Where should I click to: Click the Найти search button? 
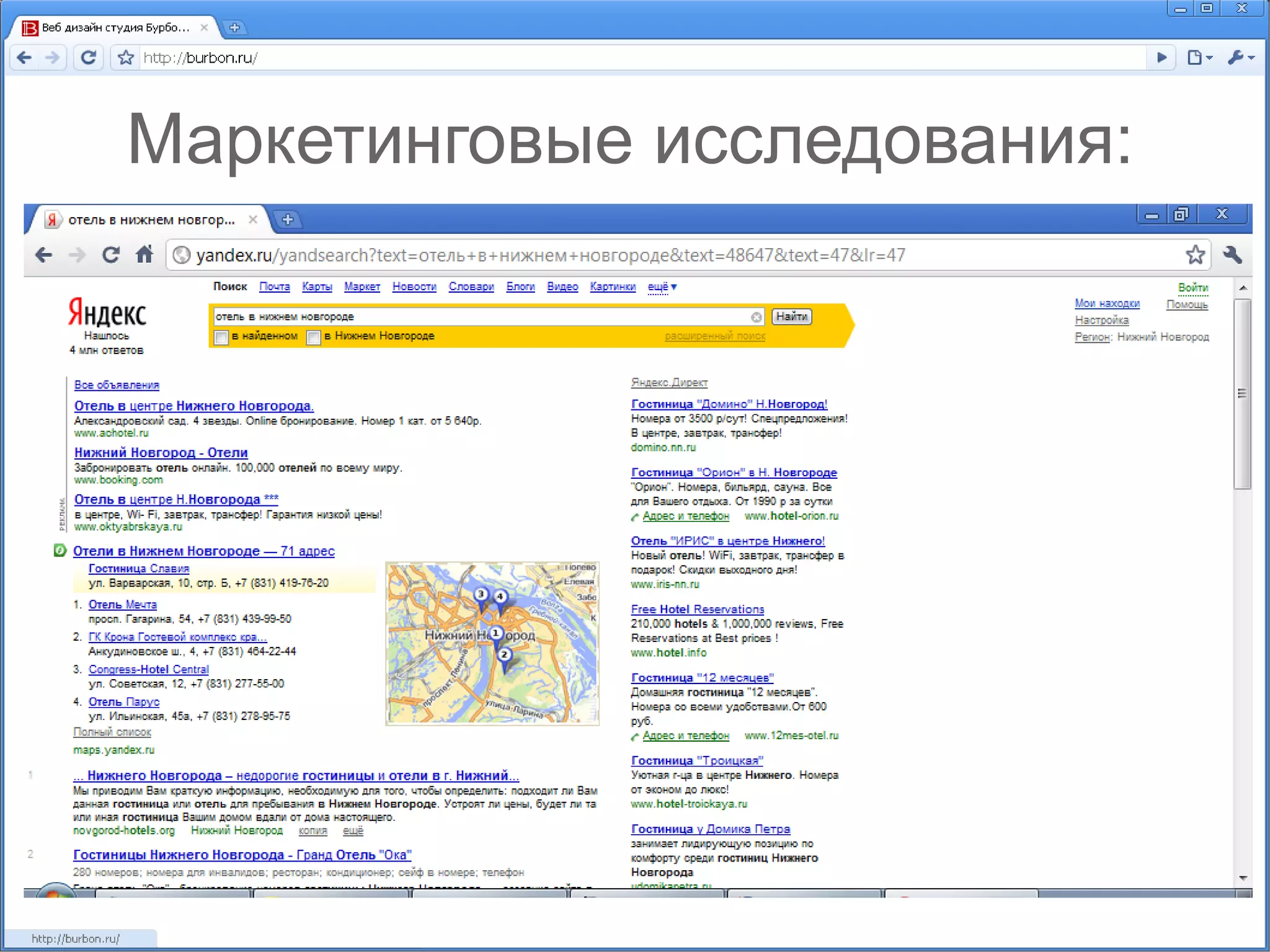point(792,316)
